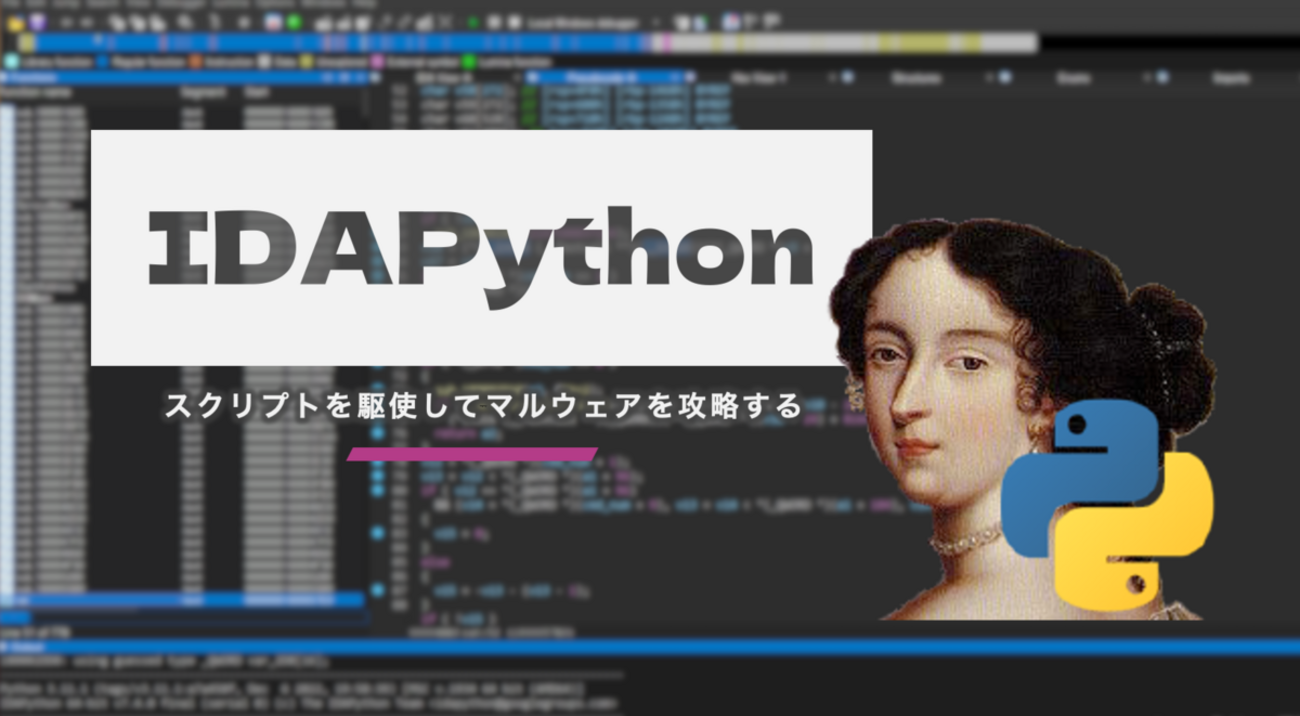This screenshot has height=716, width=1300.
Task: Click the green start process button
Action: click(471, 22)
